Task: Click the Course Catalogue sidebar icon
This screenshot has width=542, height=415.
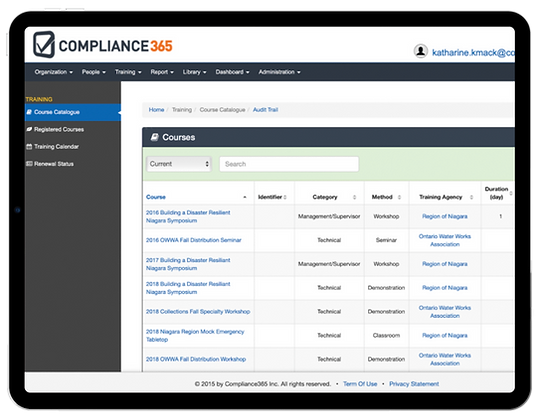Action: pos(29,112)
